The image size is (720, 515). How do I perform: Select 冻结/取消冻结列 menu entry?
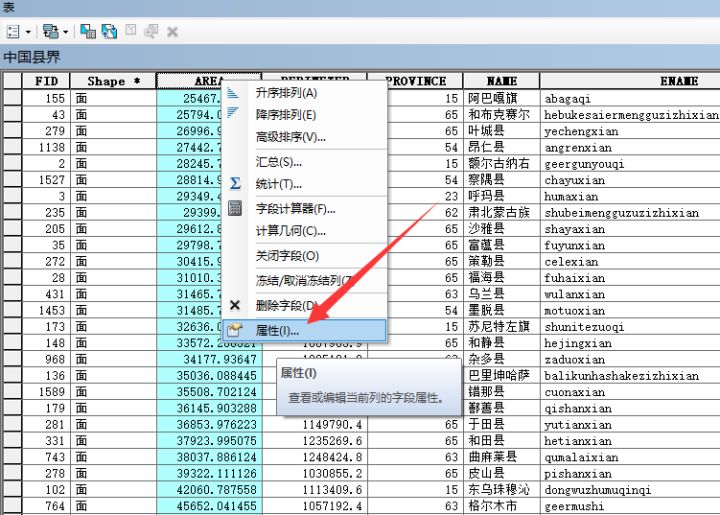(304, 280)
